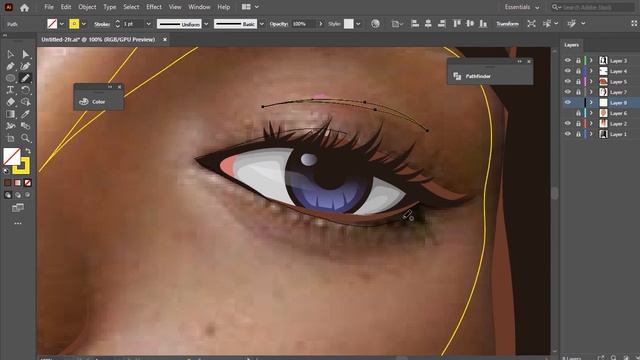Screen dimensions: 640x360
Task: Open the Window menu
Action: [199, 7]
